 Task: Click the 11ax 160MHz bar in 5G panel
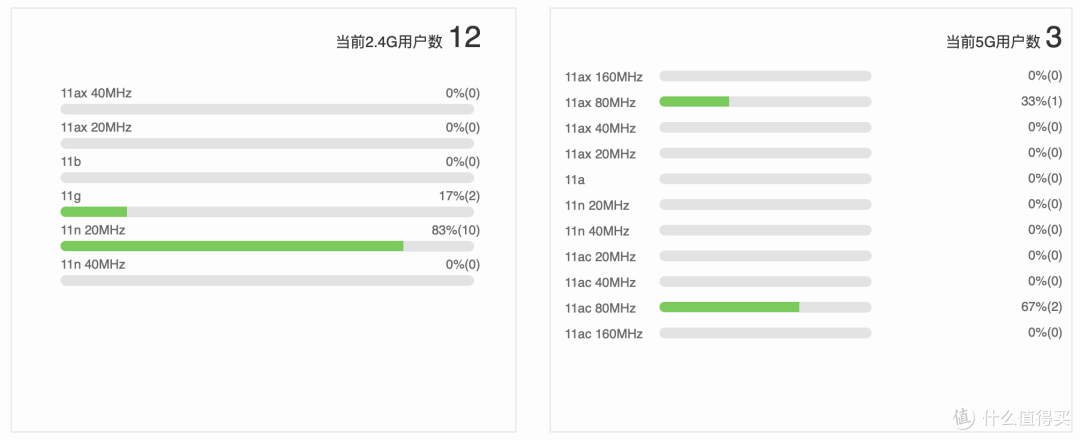point(765,76)
